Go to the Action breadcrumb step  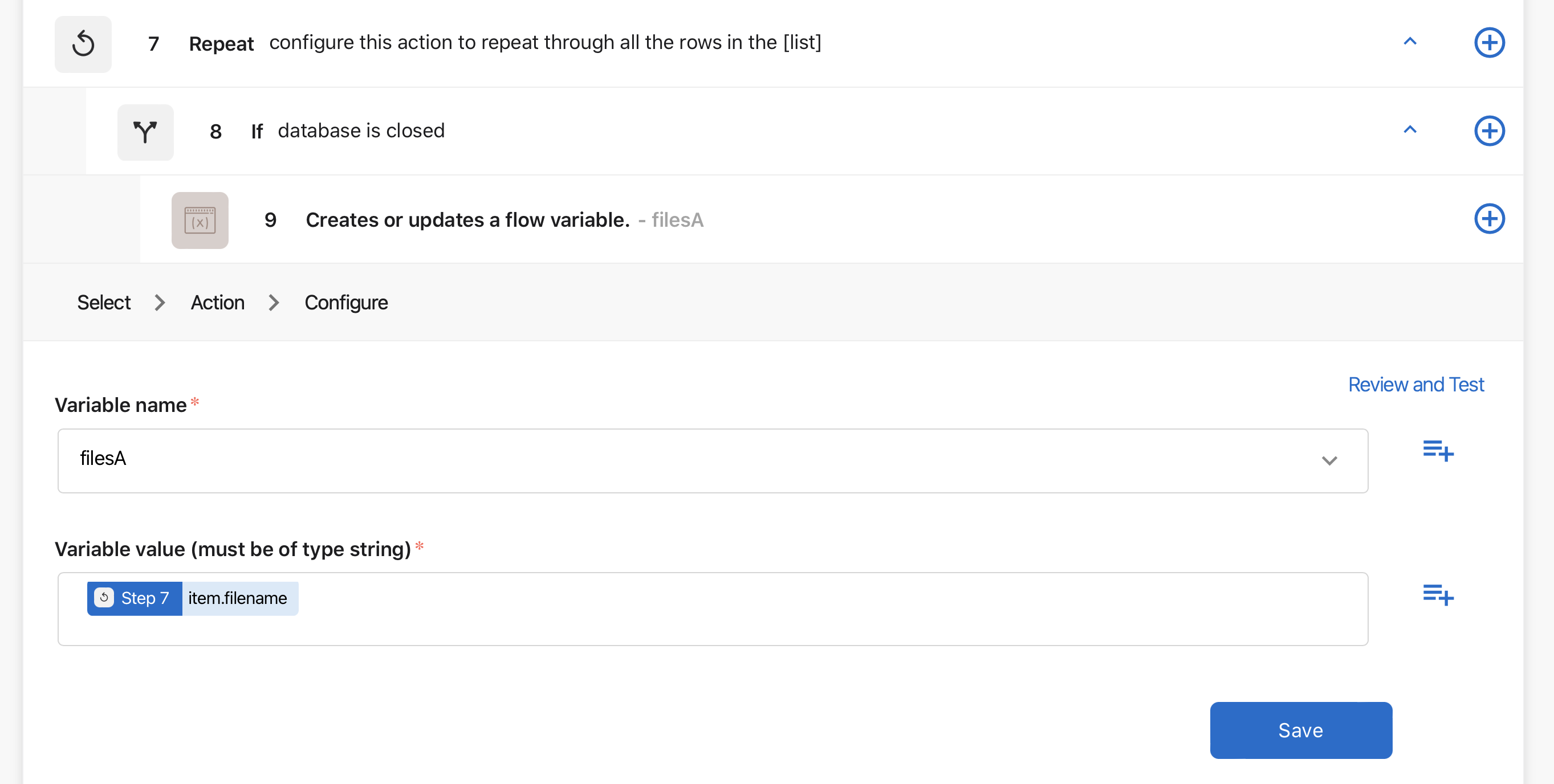click(x=217, y=302)
